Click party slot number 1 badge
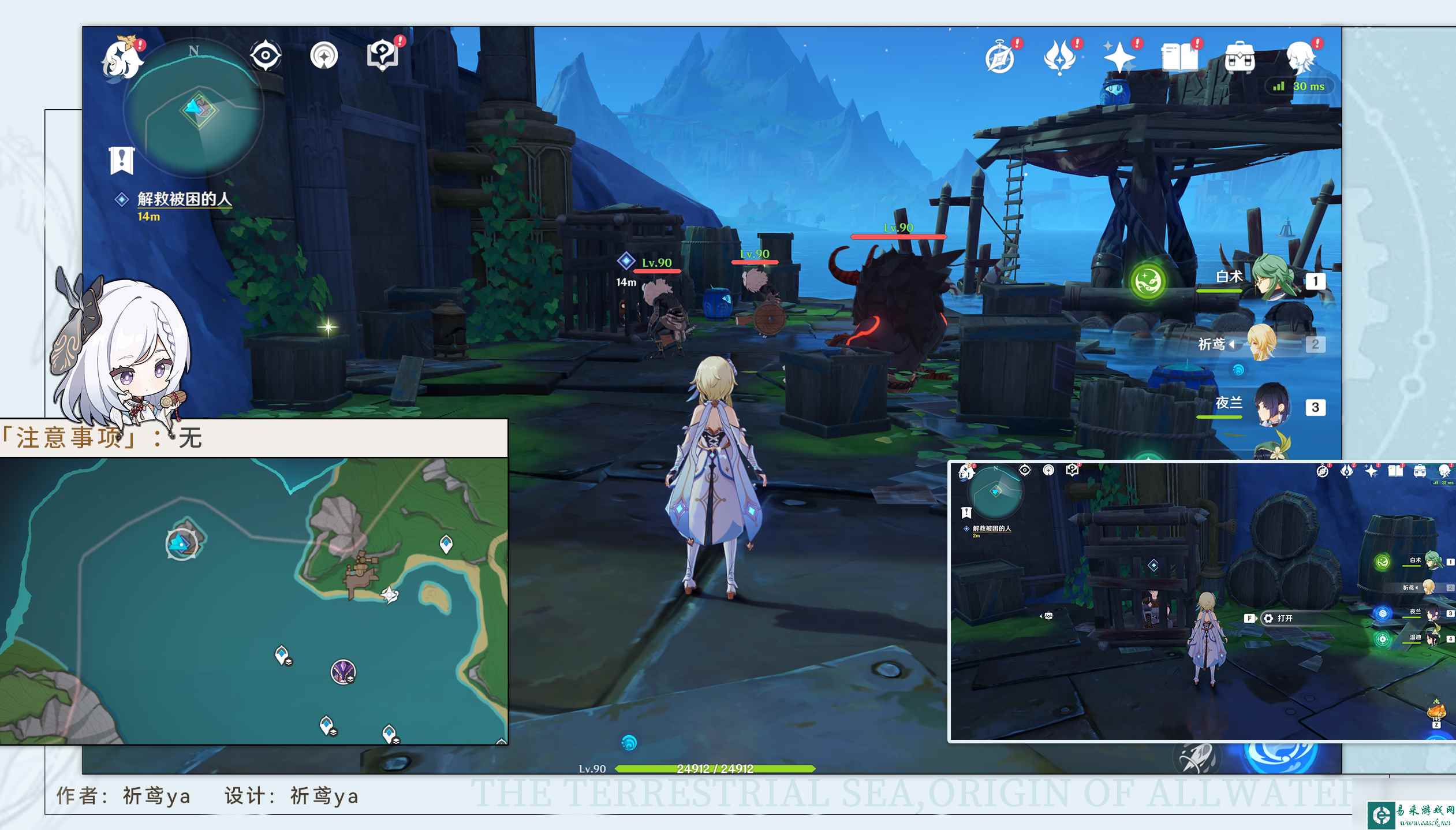 tap(1315, 281)
